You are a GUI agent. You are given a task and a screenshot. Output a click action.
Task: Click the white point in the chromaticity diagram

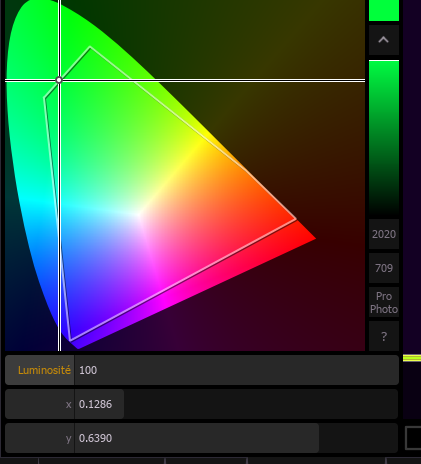139,214
